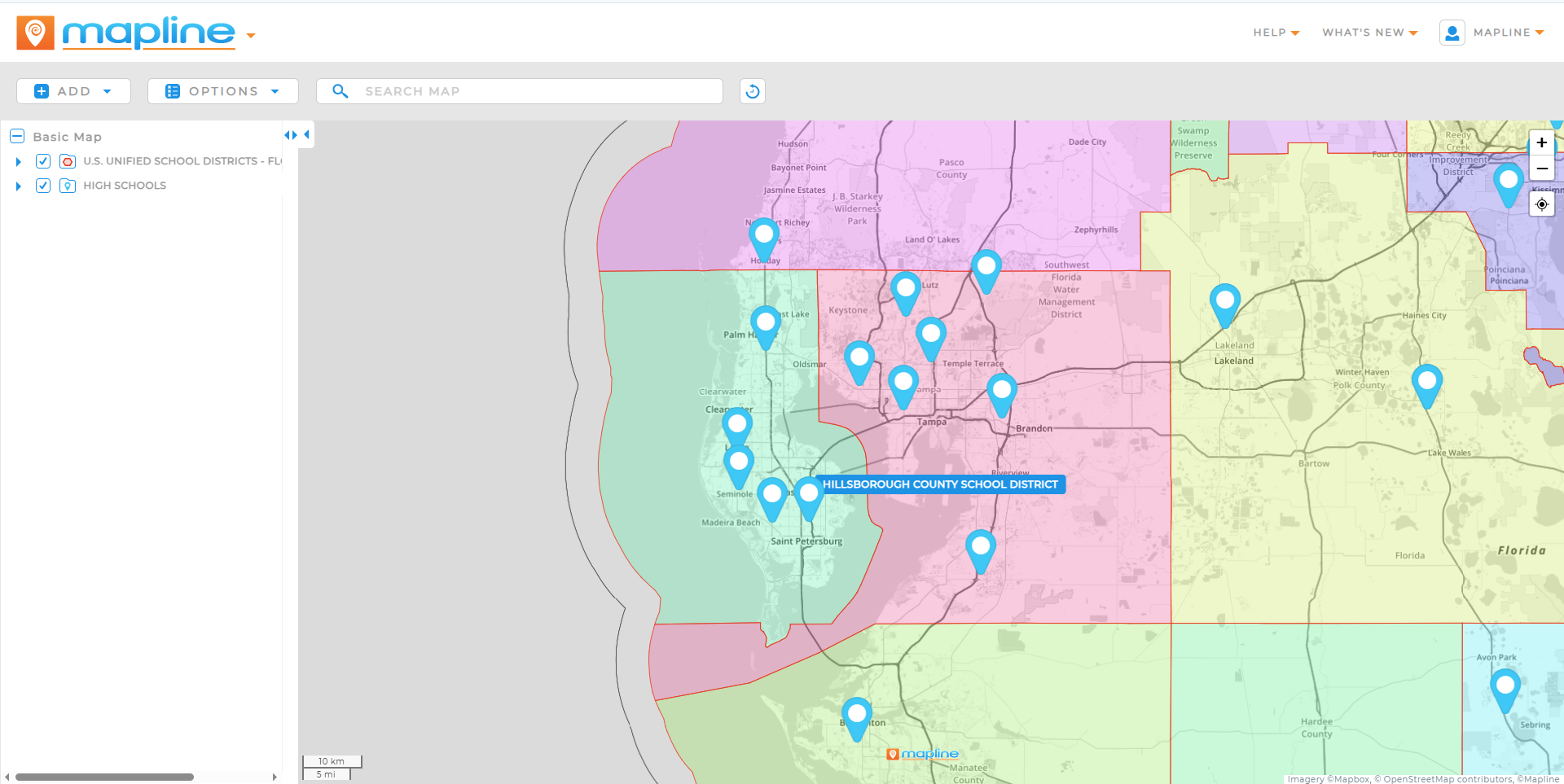Select the Basic Map title
Viewport: 1564px width, 784px height.
67,137
